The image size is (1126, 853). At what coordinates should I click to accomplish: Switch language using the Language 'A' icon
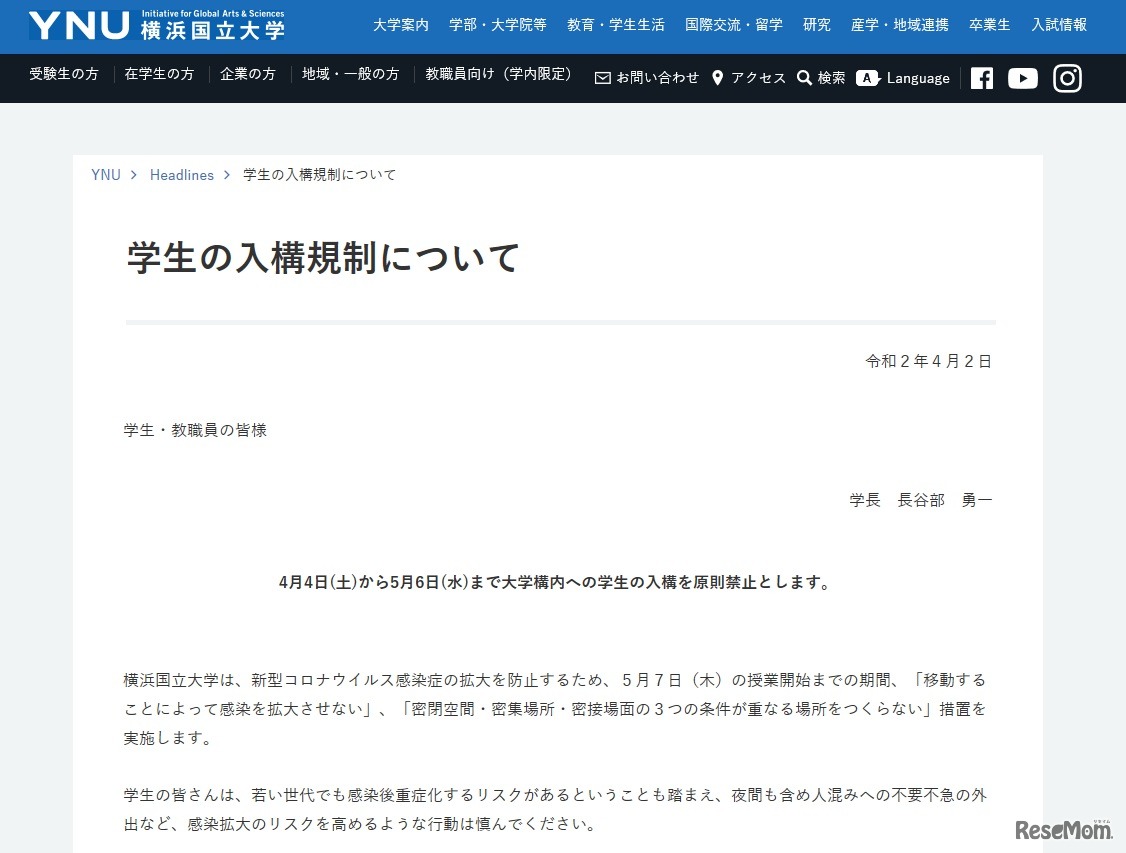click(869, 78)
